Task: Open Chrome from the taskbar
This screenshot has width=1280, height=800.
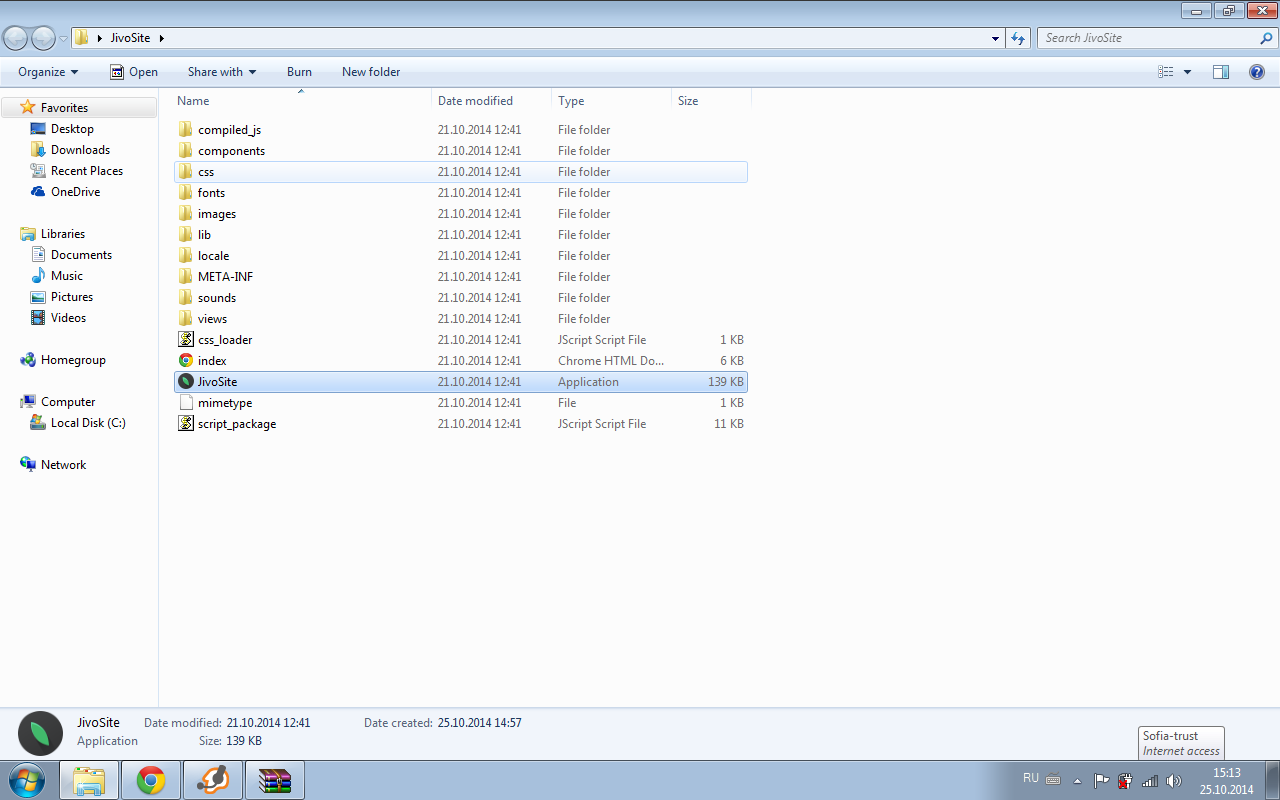Action: click(151, 780)
